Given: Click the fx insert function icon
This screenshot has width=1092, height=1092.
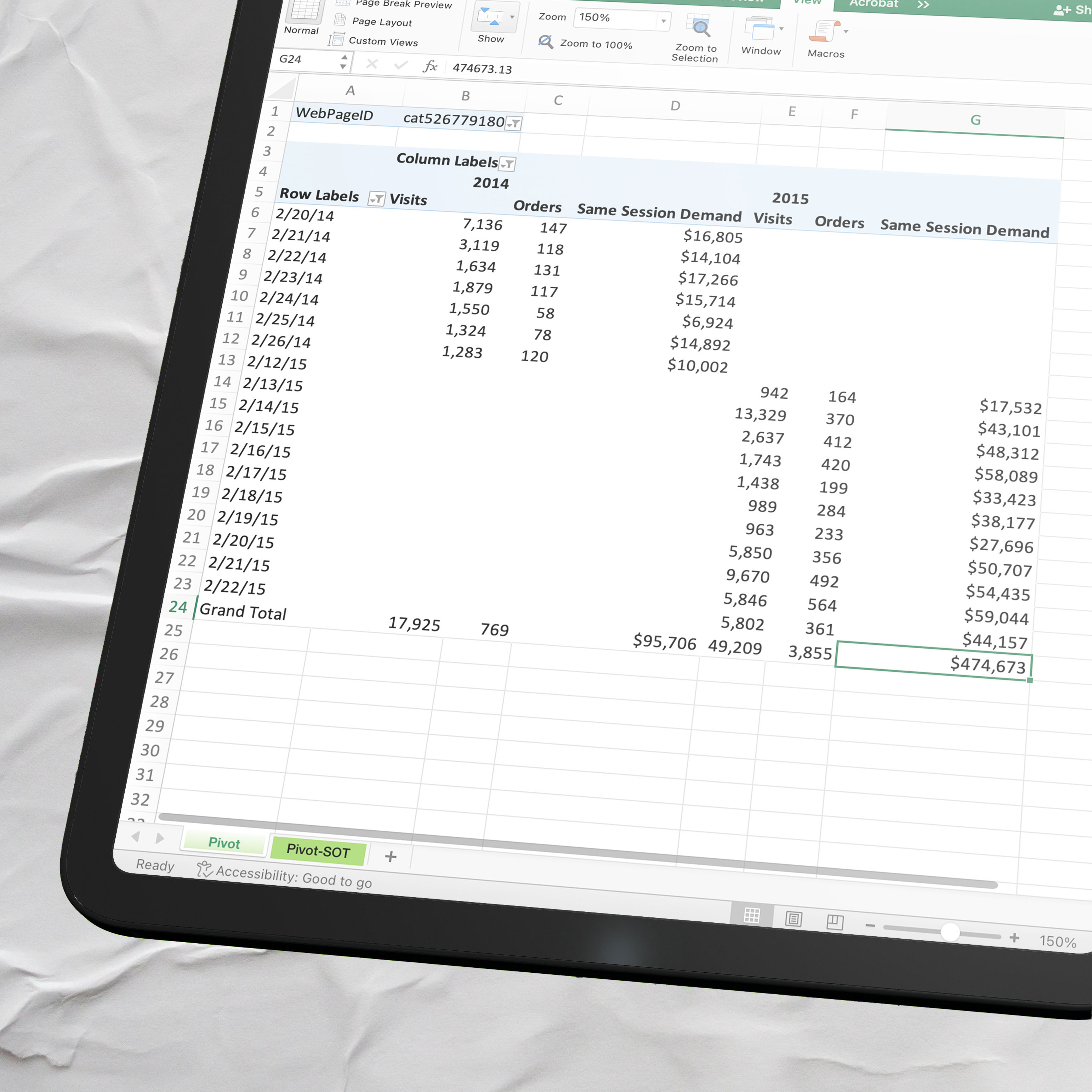Looking at the screenshot, I should click(x=430, y=66).
